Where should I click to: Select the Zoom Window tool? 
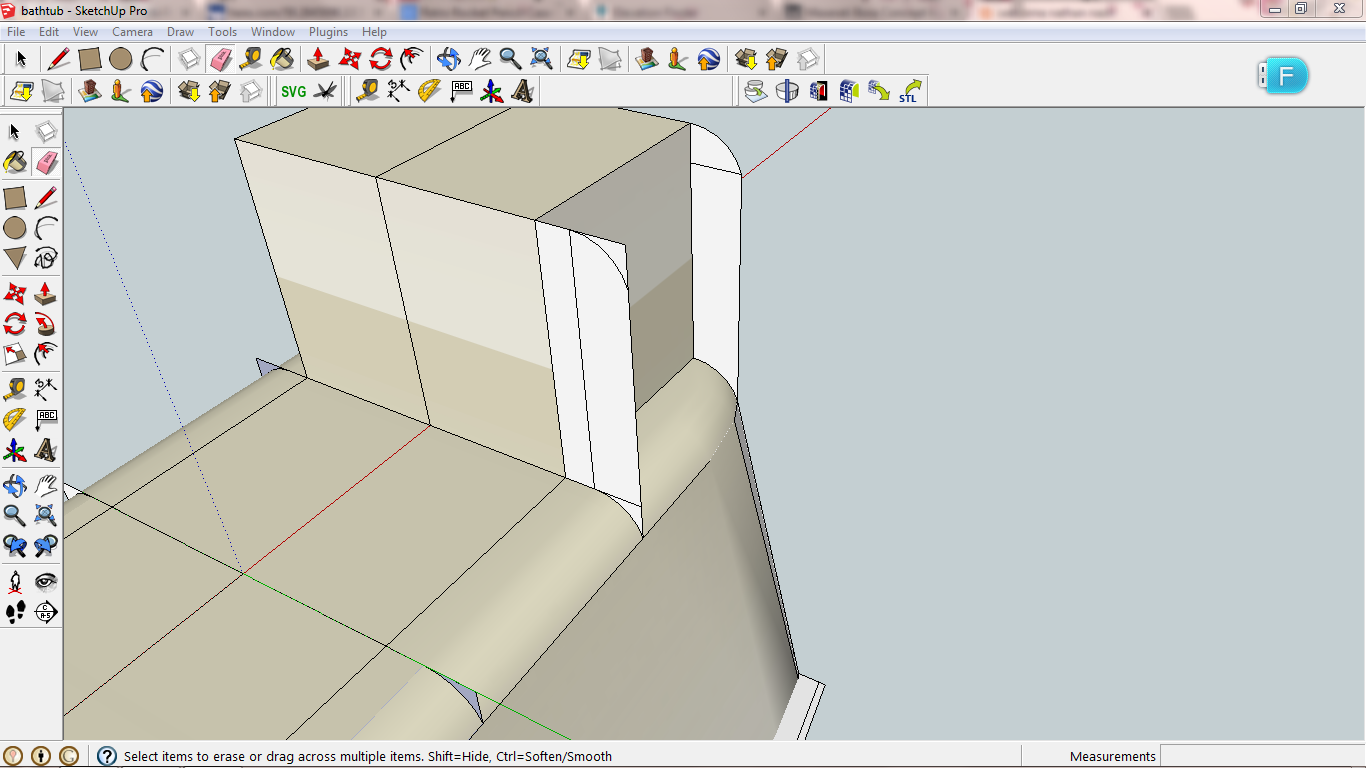(x=46, y=515)
